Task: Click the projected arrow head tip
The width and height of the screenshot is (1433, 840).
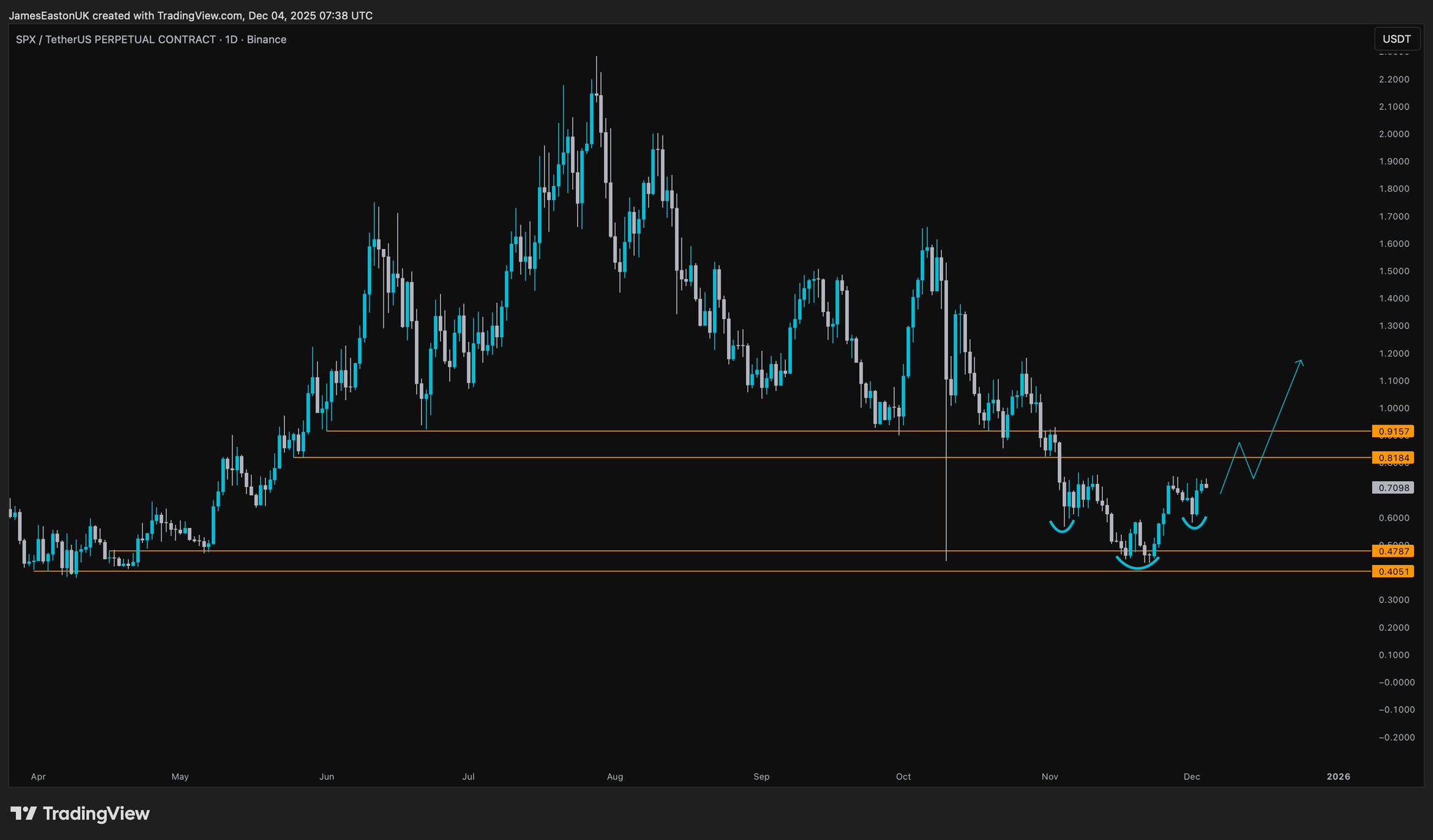Action: click(1301, 361)
